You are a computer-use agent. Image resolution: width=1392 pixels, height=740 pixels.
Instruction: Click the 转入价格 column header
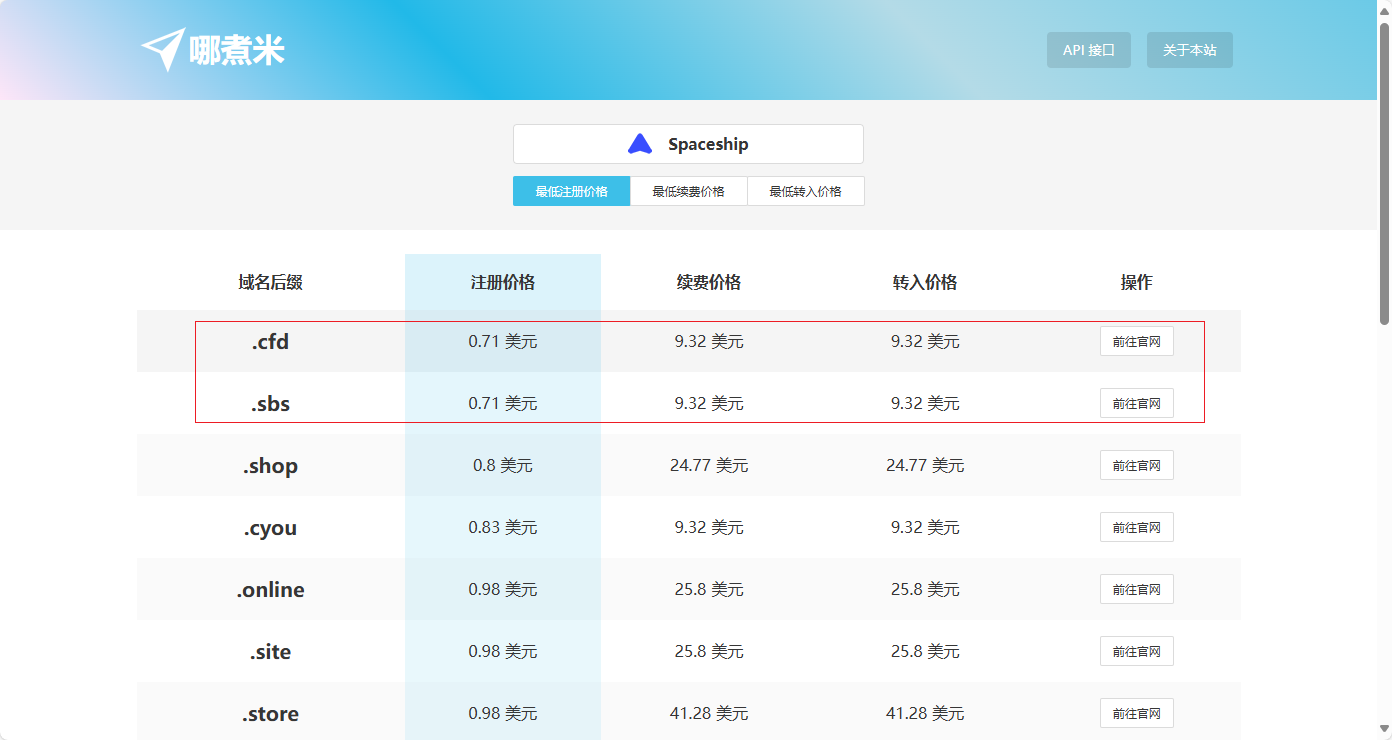coord(925,282)
